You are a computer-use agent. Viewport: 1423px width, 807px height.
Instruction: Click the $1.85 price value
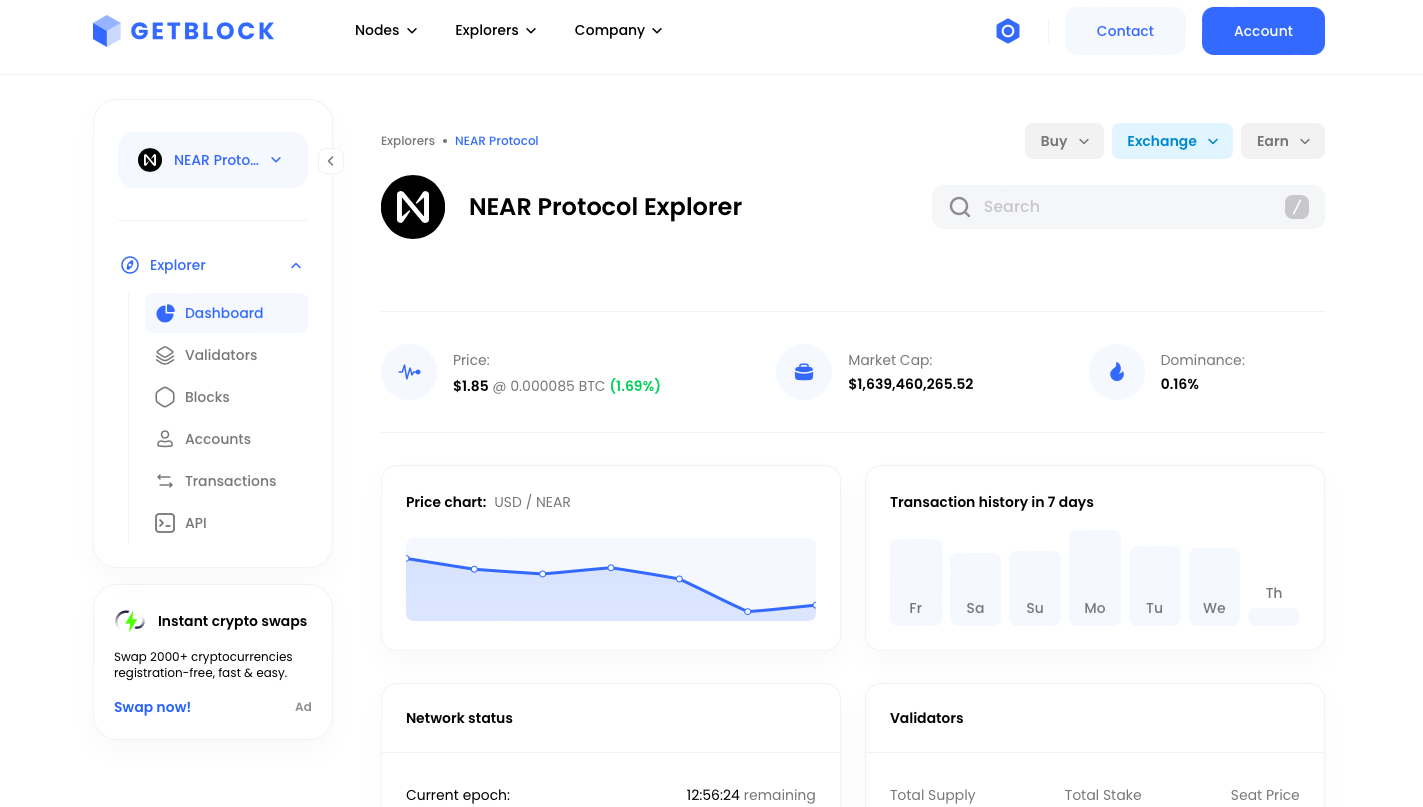click(x=471, y=386)
